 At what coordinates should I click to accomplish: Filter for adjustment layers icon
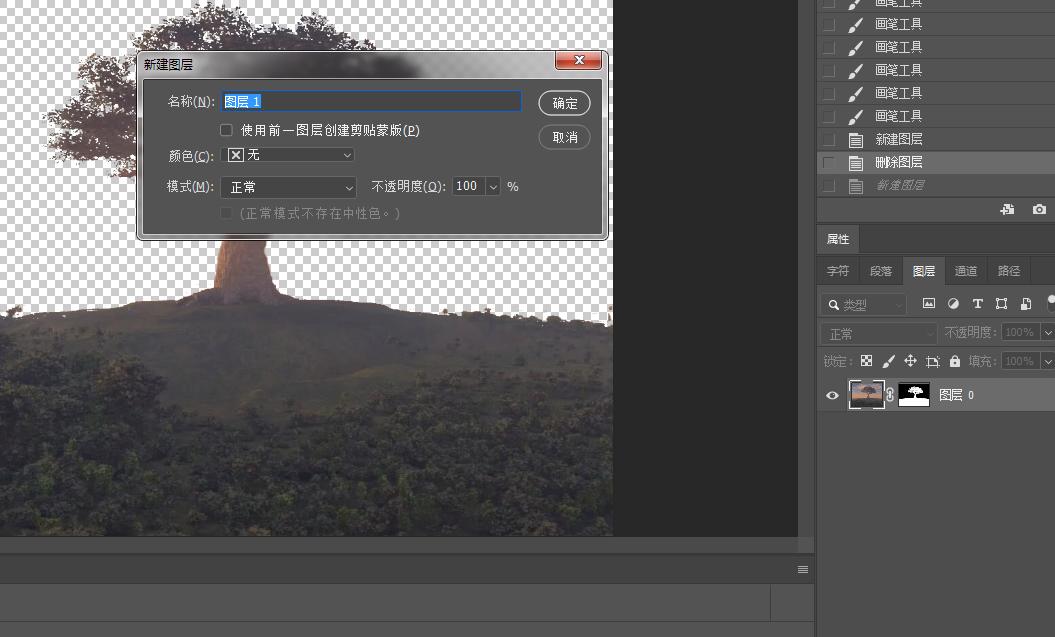[x=953, y=303]
